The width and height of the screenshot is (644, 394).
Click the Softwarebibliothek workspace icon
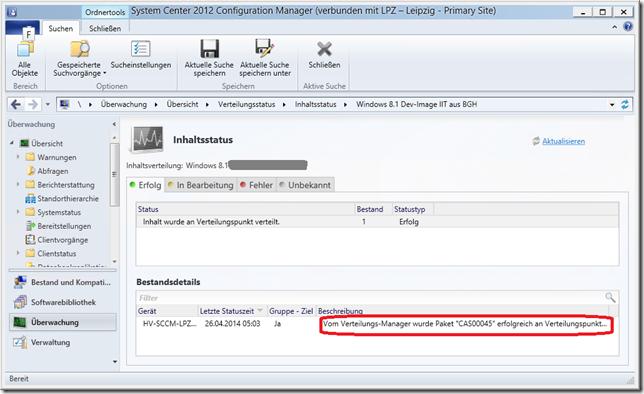[x=20, y=302]
